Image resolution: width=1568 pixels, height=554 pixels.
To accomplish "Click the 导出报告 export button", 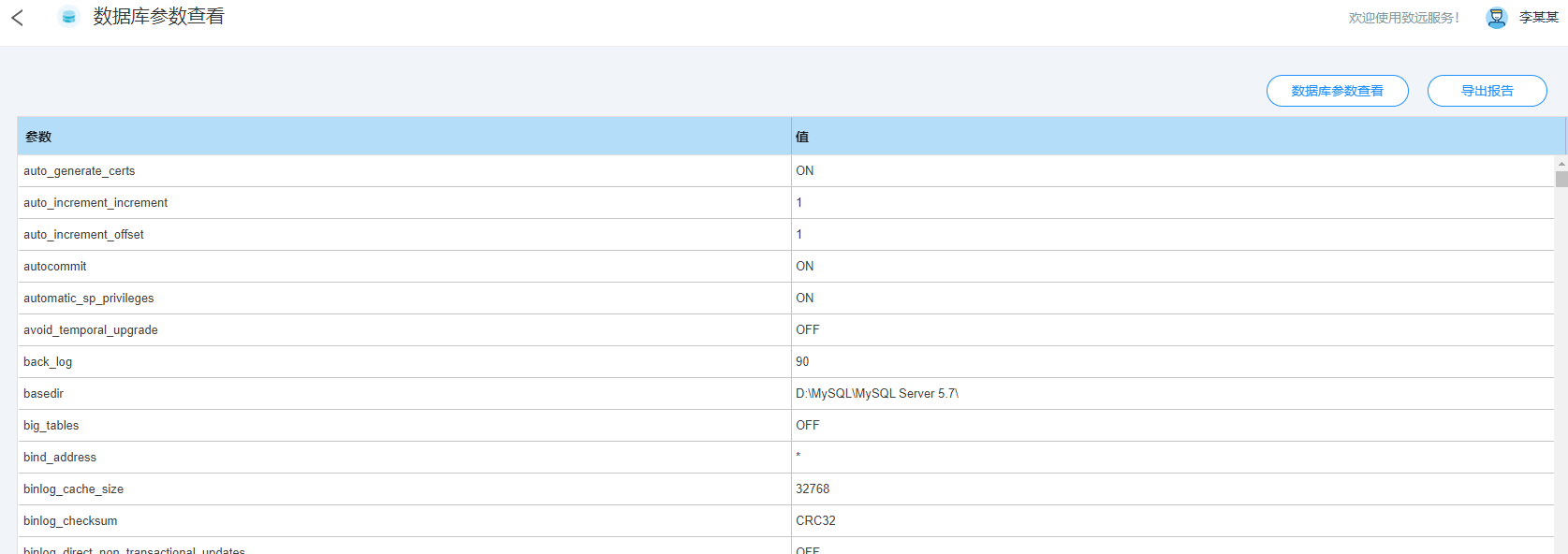I will [1487, 91].
